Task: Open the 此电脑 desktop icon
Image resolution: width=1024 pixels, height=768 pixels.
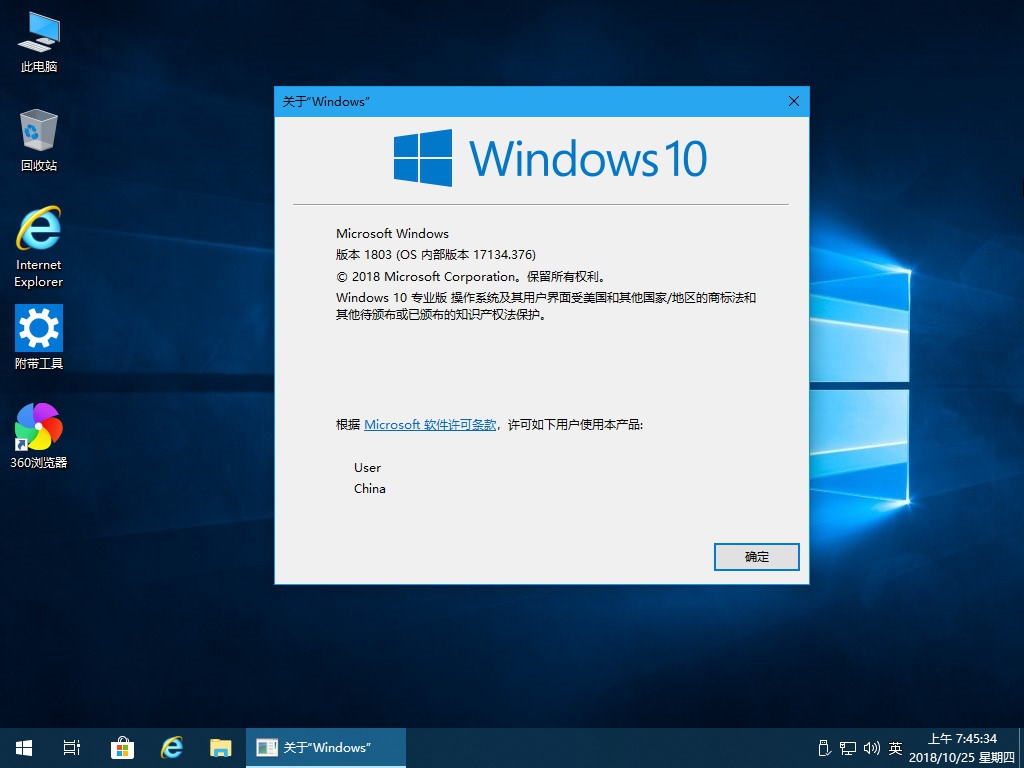Action: point(39,42)
